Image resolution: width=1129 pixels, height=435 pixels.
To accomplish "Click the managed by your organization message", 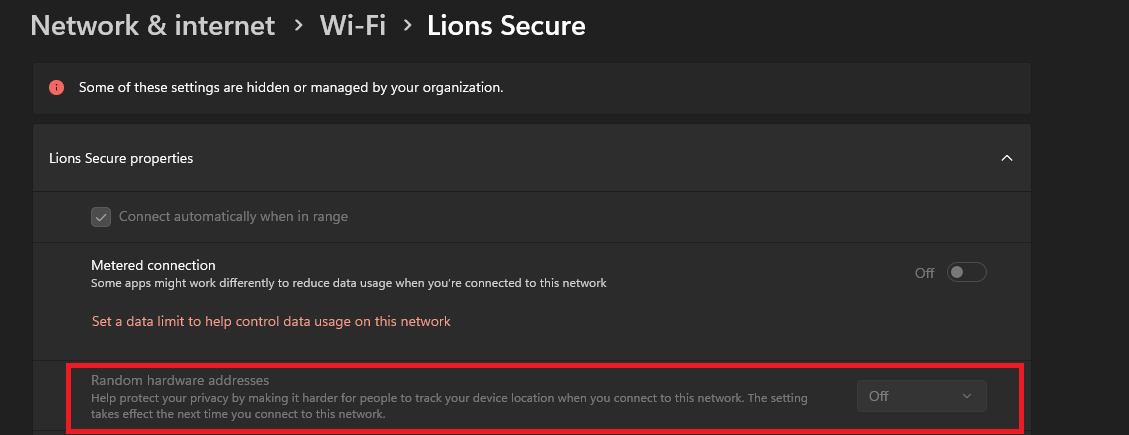I will [291, 87].
